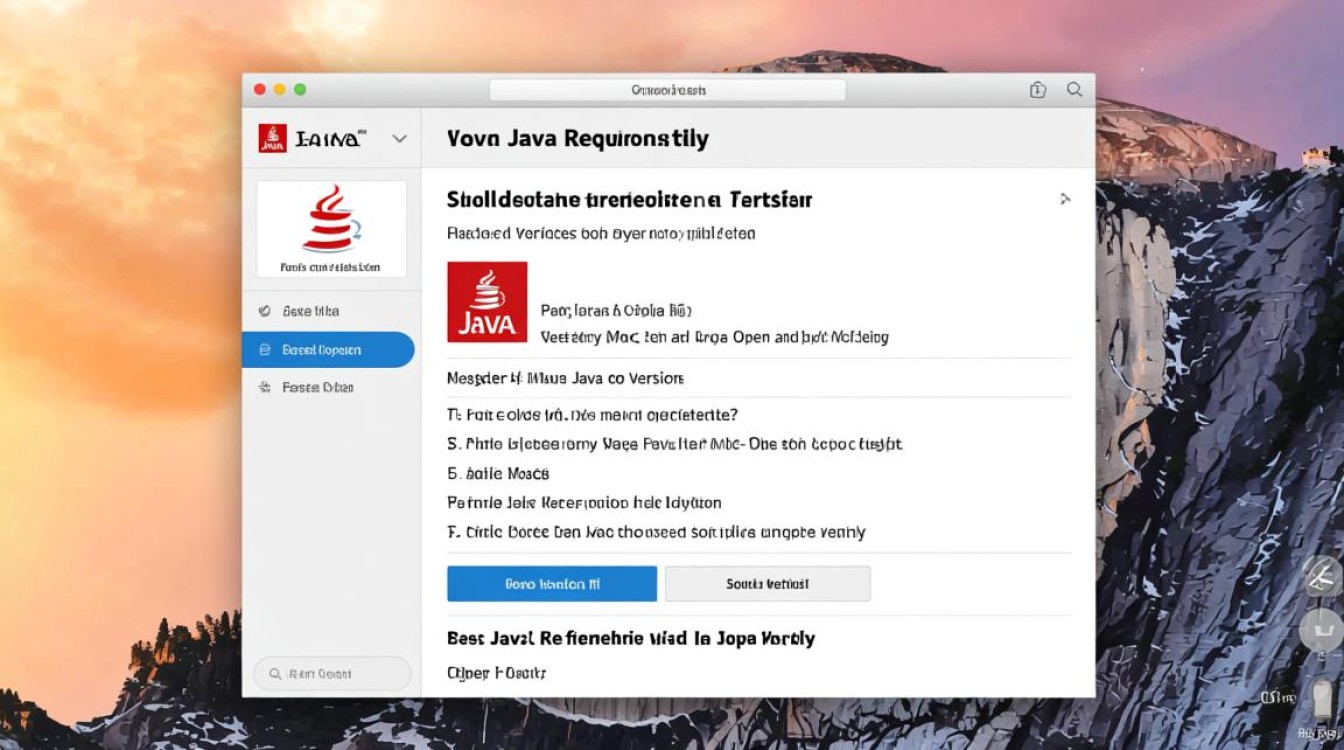This screenshot has width=1344, height=750.
Task: Select the highlighted blue sidebar navigation entry
Action: coord(330,349)
